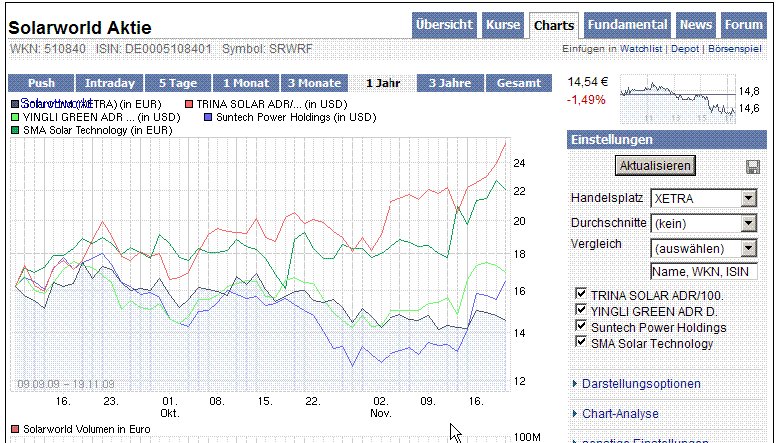Click the save settings floppy disk icon
This screenshot has width=779, height=443.
753,167
